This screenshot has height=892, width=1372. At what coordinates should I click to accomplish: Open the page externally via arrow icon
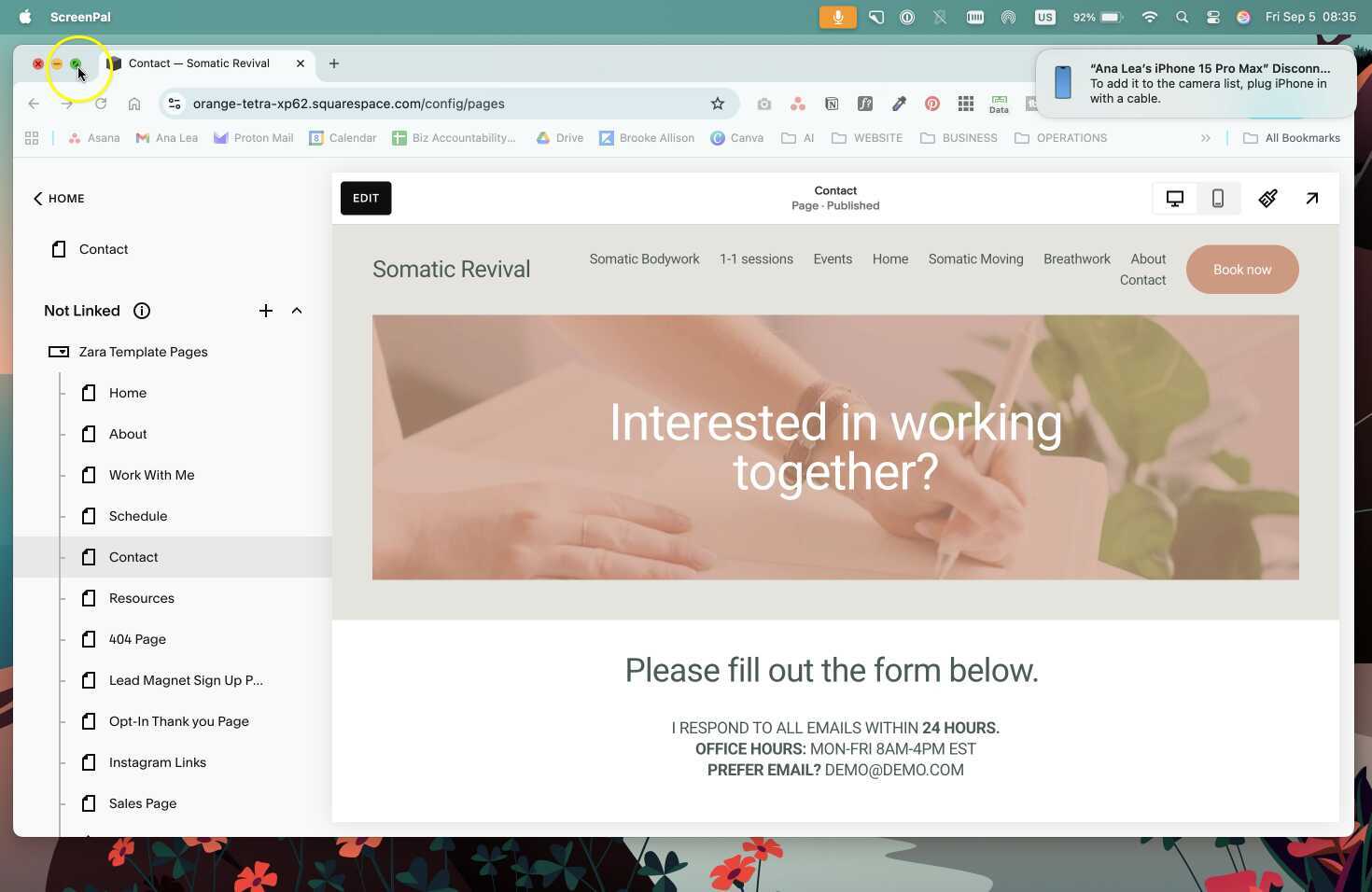(x=1311, y=198)
